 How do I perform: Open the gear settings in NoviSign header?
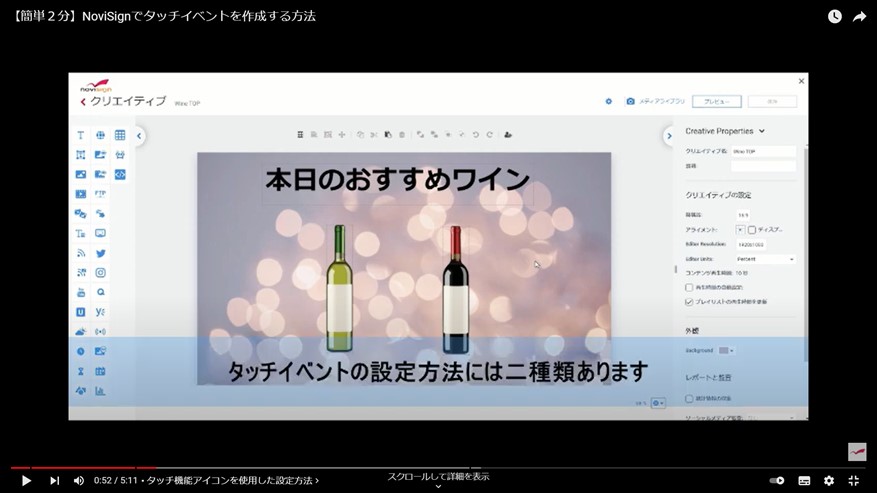(609, 101)
